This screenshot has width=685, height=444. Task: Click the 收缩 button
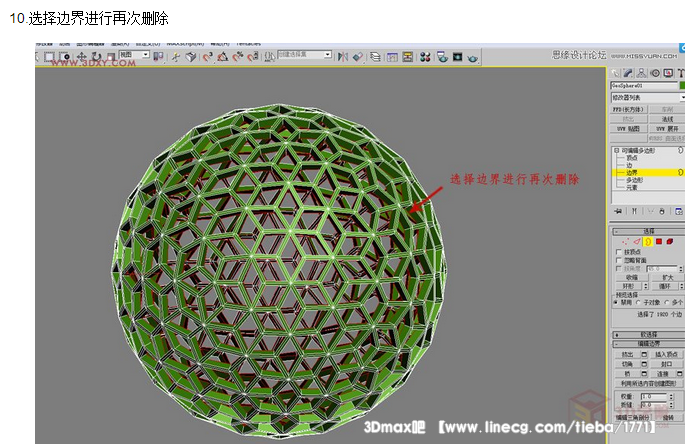click(x=632, y=278)
